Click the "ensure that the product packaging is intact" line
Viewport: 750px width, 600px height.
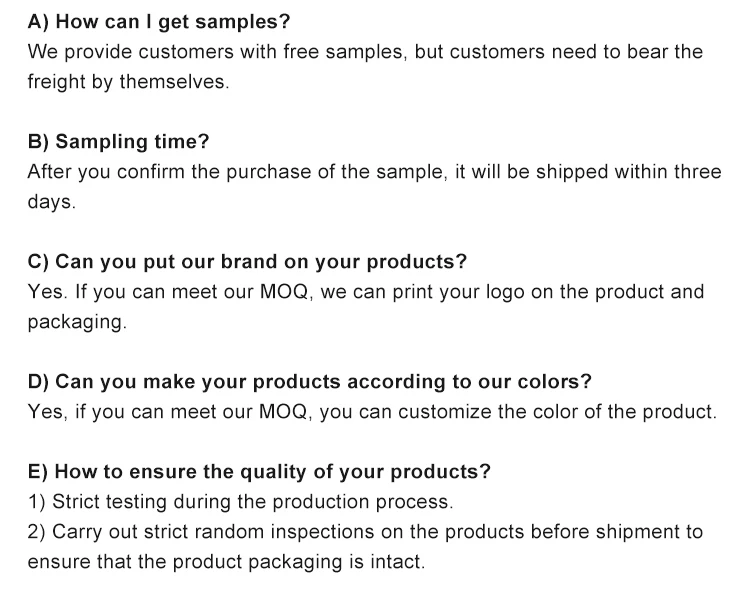coord(226,562)
